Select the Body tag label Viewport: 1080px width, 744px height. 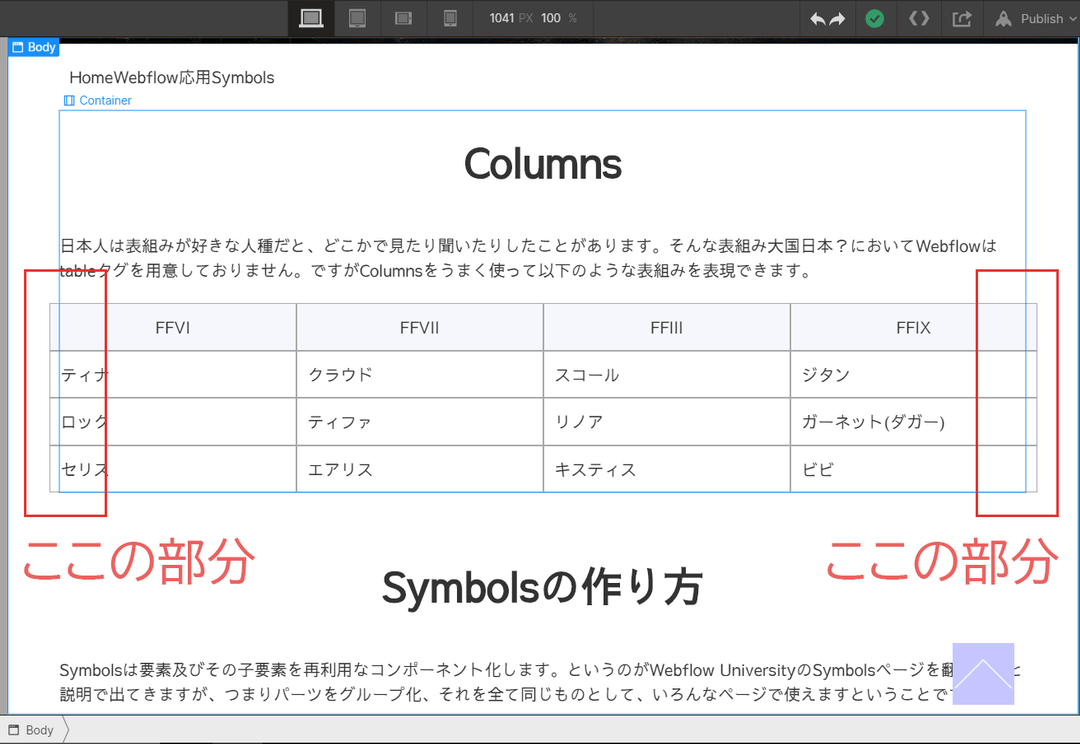click(x=33, y=46)
